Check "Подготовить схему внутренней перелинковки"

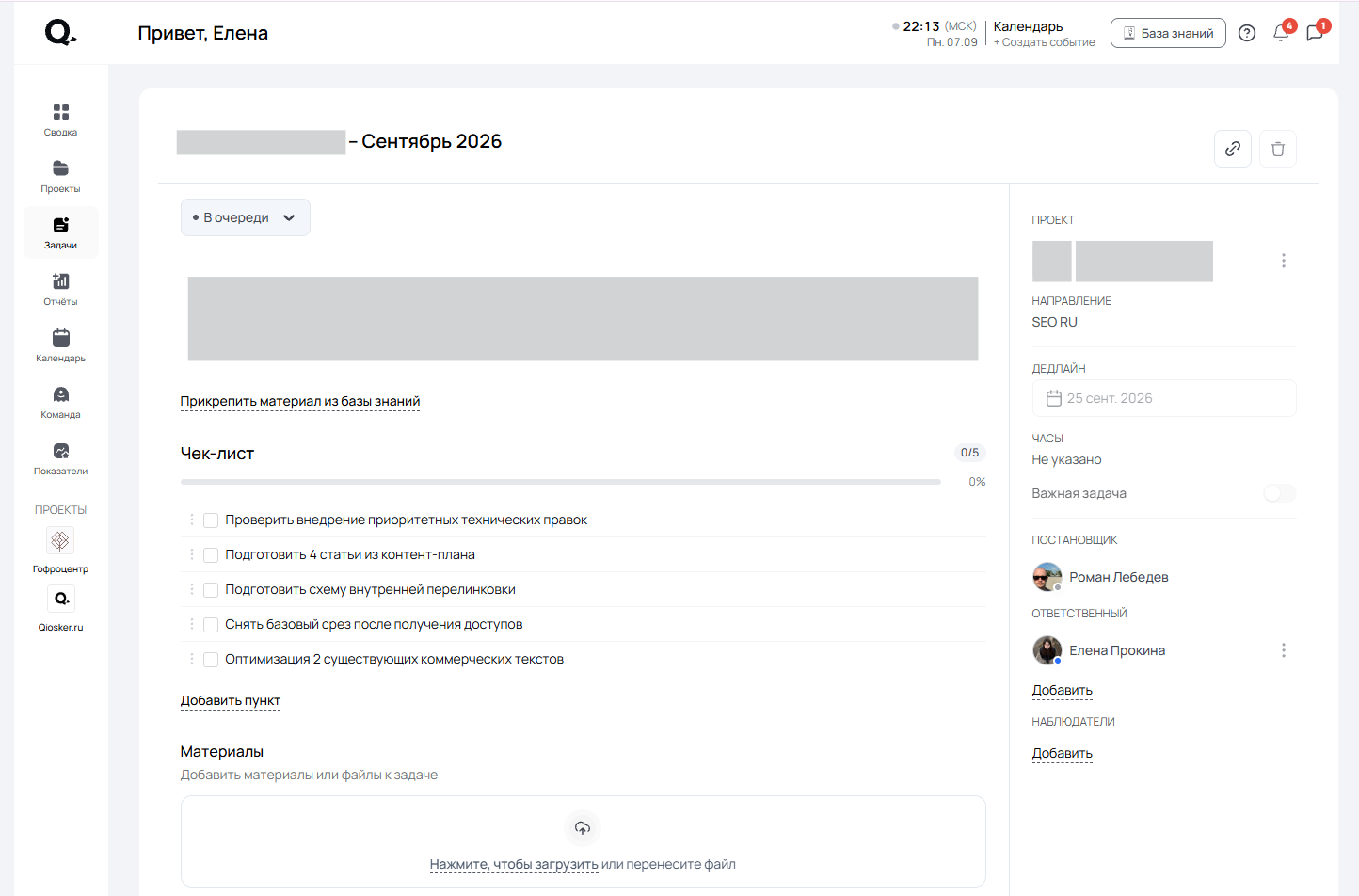coord(211,590)
